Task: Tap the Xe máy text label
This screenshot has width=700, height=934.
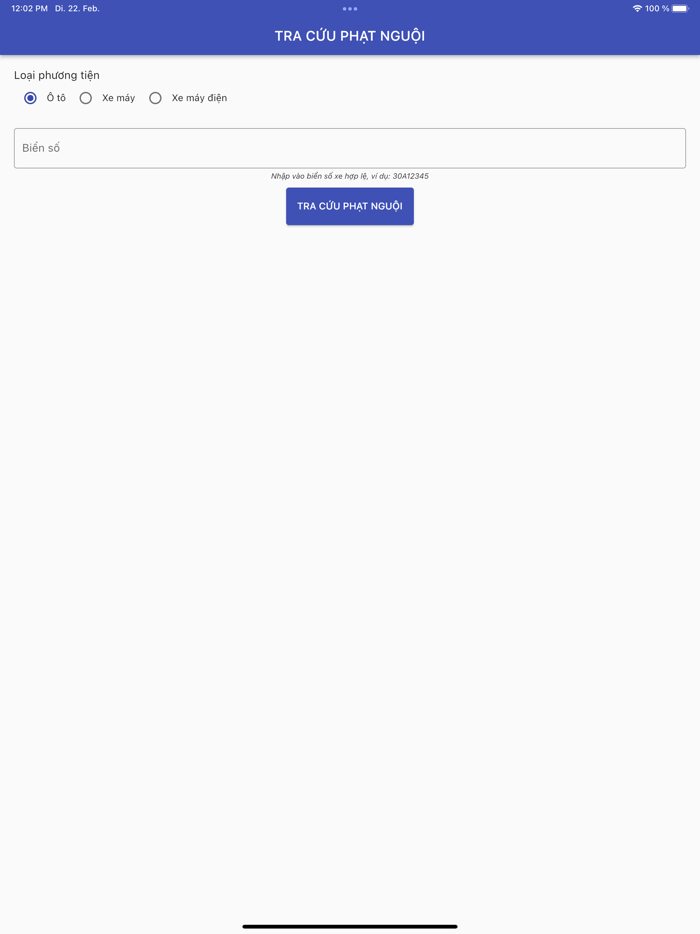Action: [119, 98]
